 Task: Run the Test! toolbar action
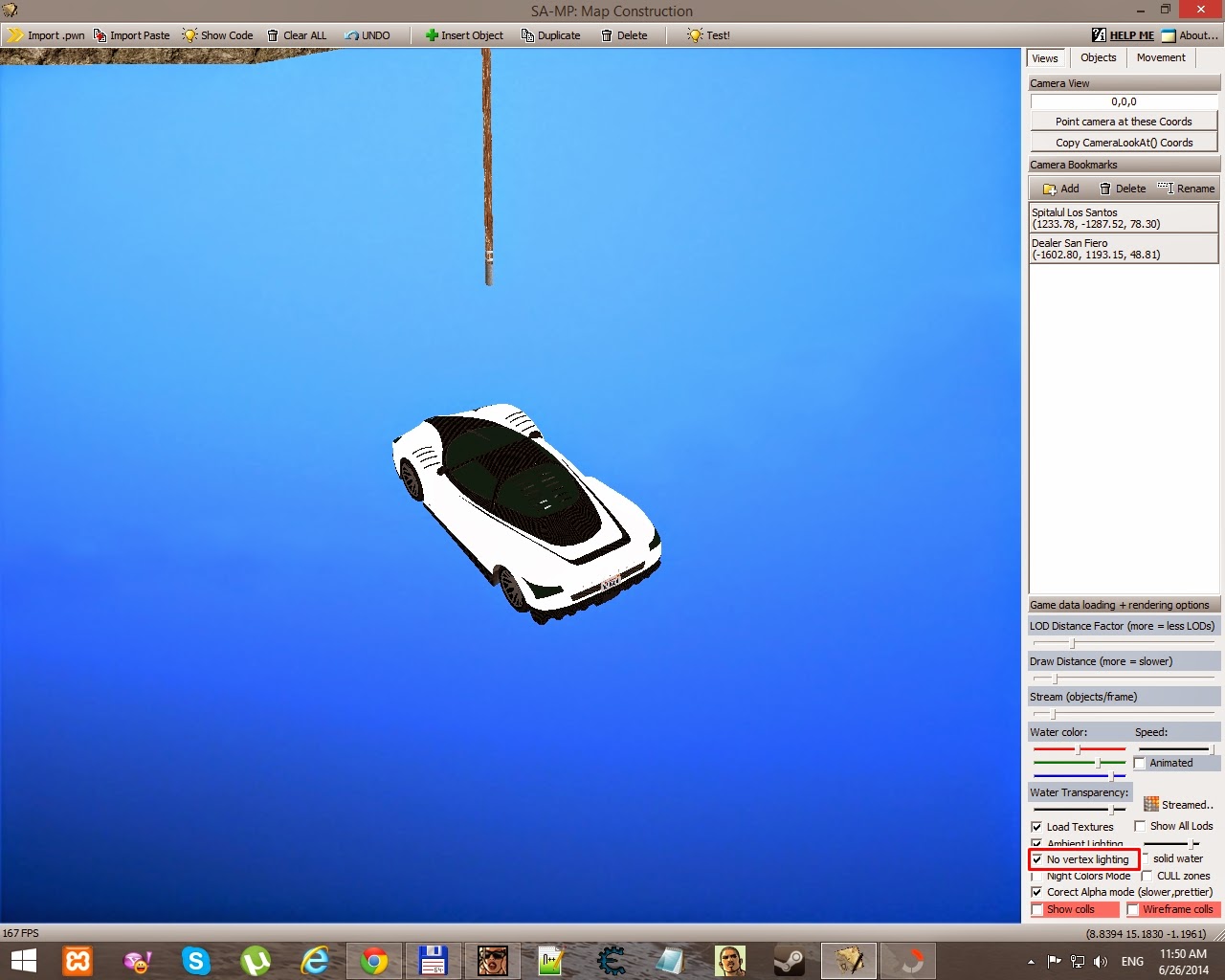[707, 35]
